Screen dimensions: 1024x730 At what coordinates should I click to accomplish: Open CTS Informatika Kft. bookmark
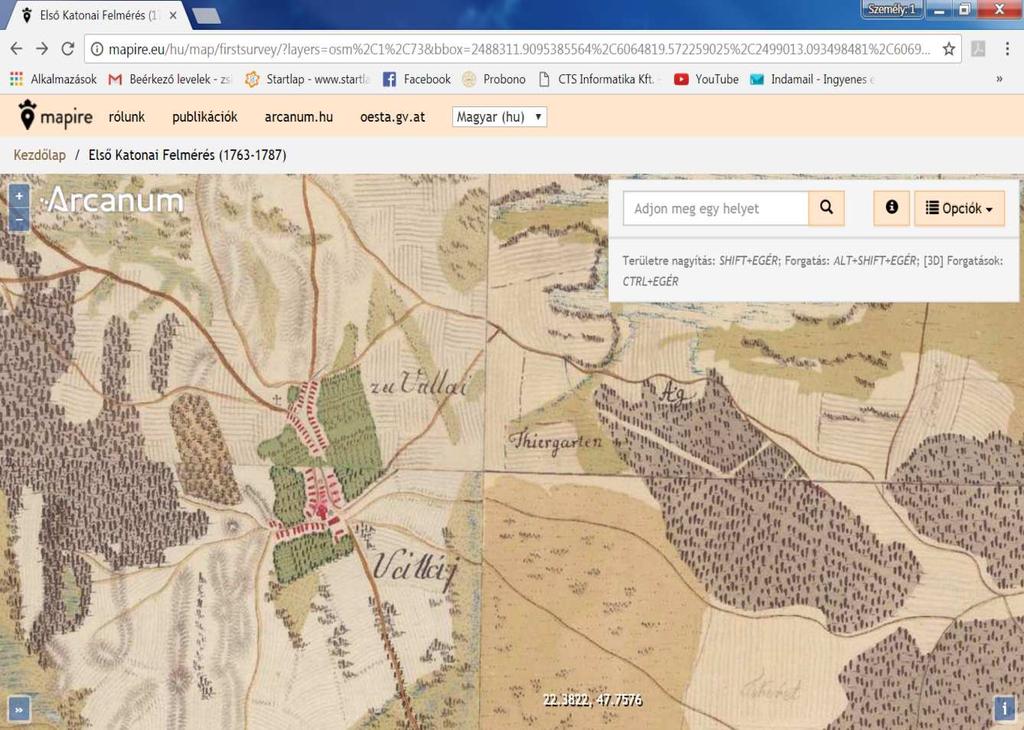point(598,79)
